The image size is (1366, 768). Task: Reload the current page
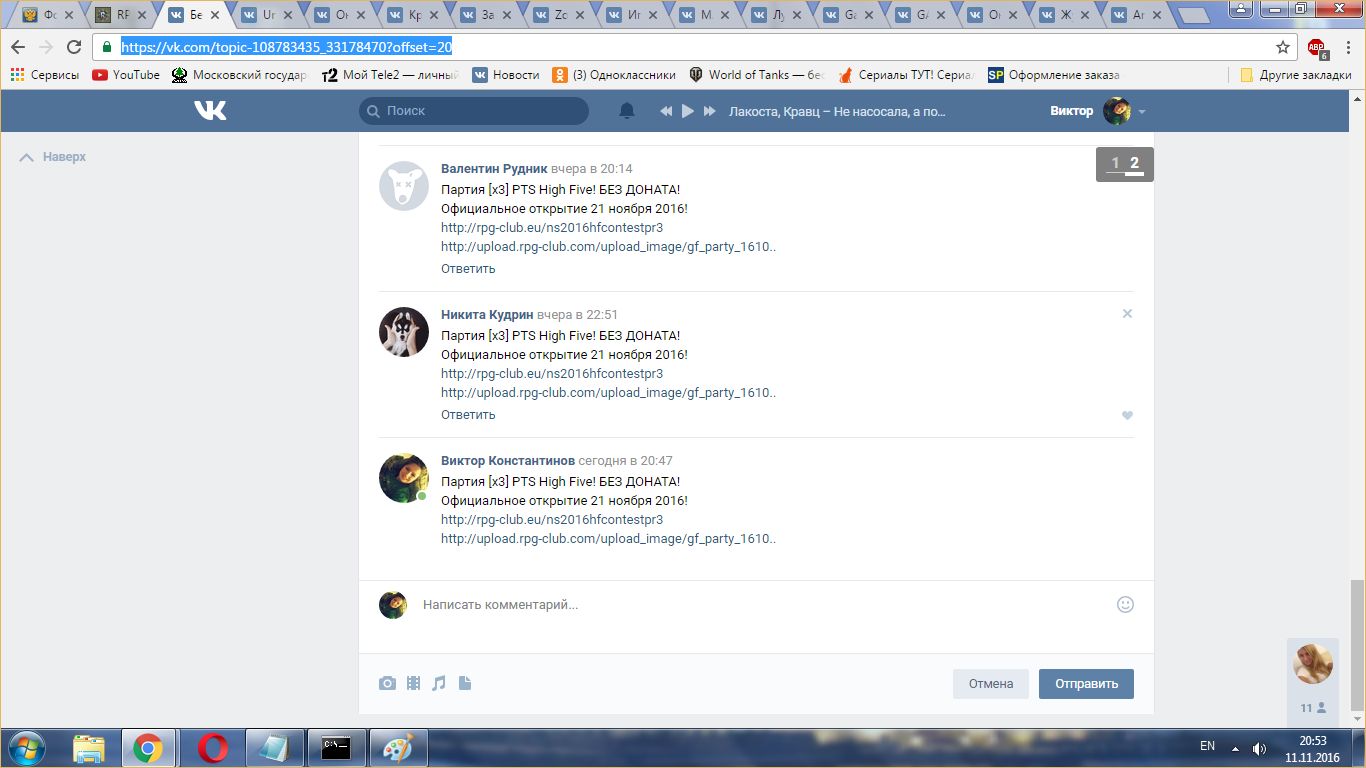click(74, 47)
